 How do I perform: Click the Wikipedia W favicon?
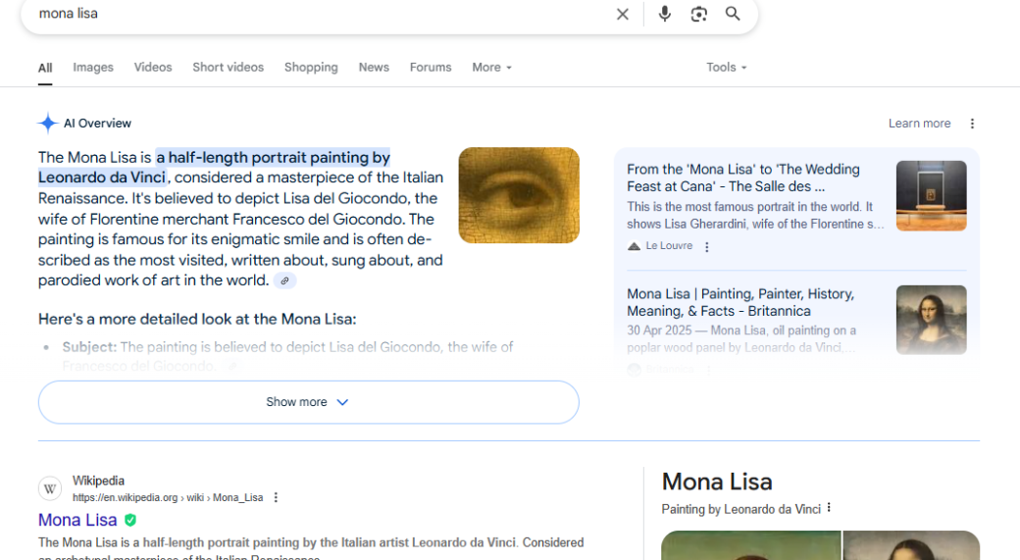[50, 488]
